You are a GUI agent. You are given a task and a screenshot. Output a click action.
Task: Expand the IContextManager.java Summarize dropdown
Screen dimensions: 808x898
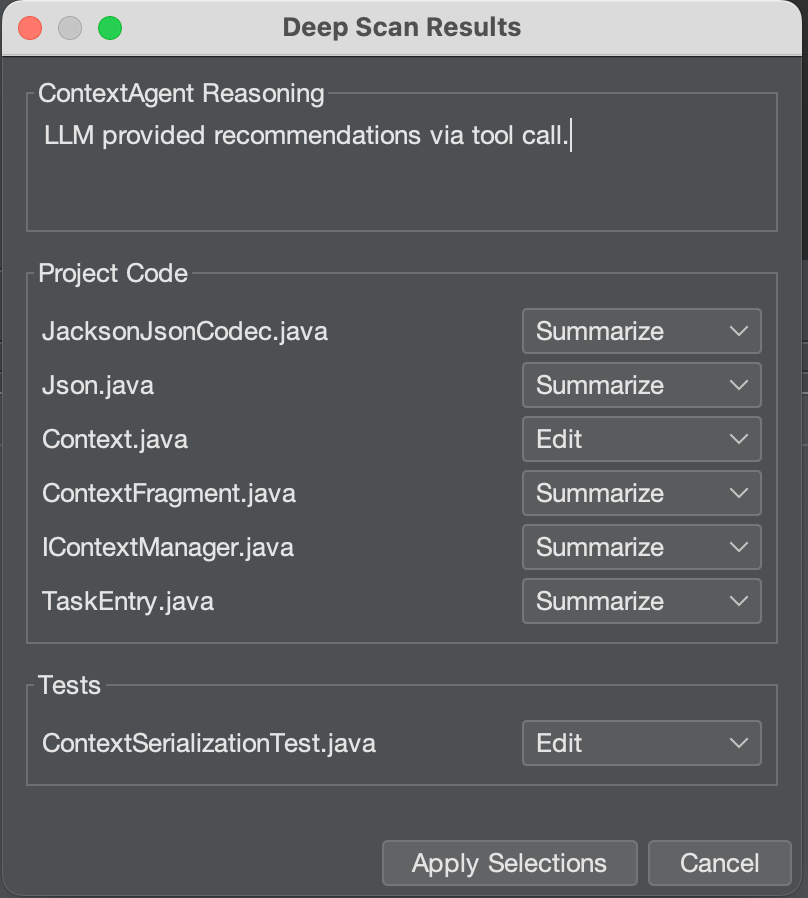tap(641, 547)
